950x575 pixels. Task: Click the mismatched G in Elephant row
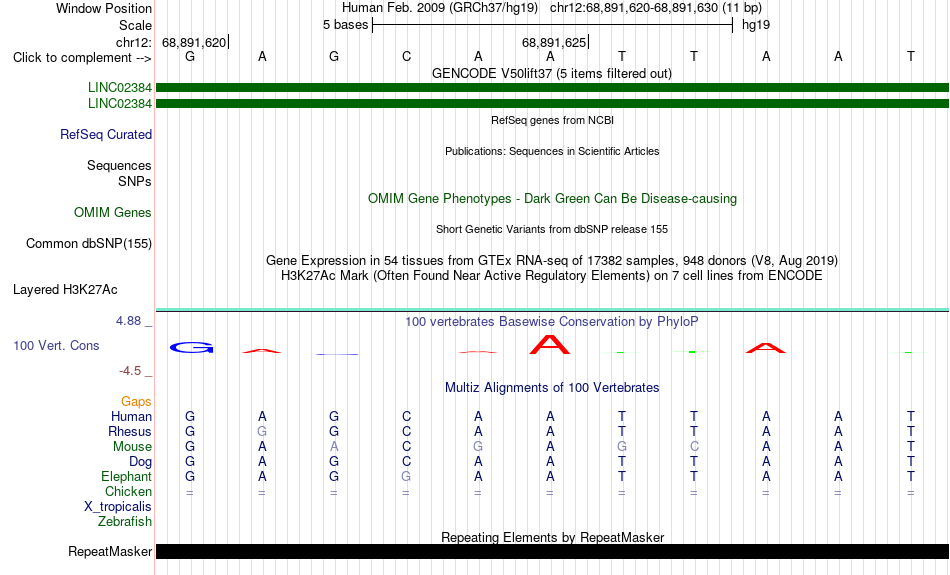pyautogui.click(x=406, y=477)
